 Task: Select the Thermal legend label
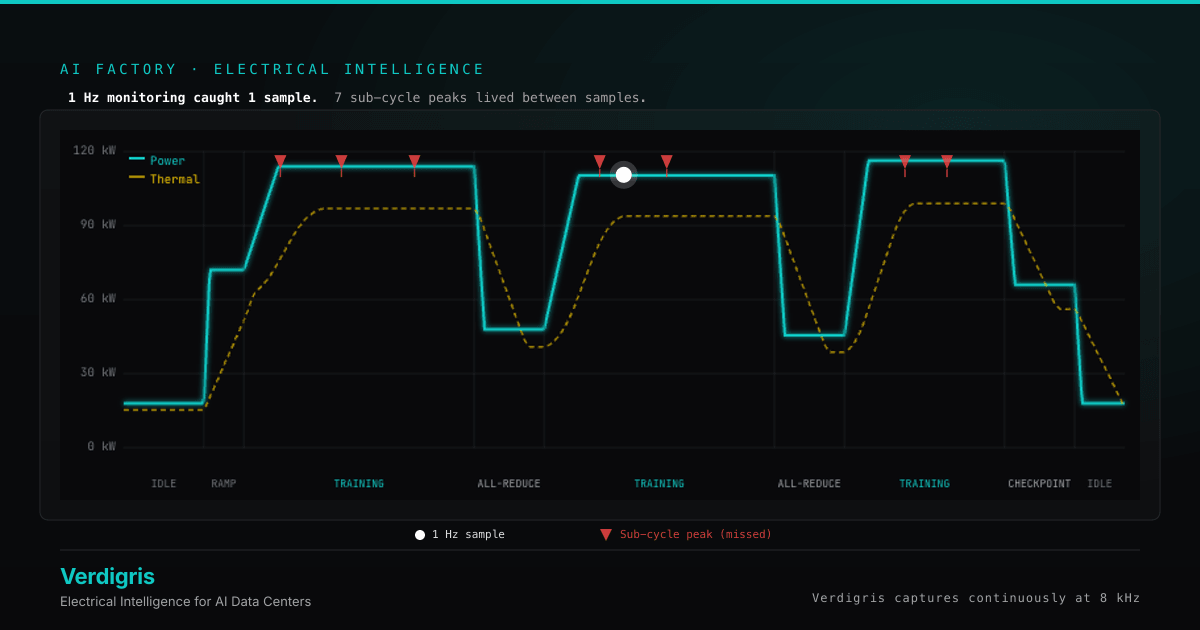[x=175, y=179]
